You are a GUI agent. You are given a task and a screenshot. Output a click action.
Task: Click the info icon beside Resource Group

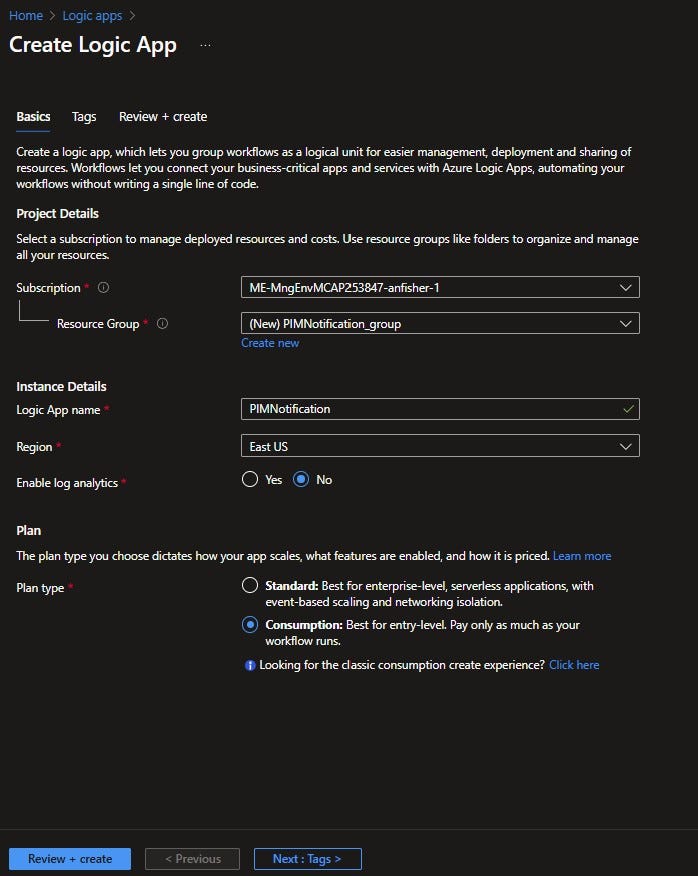pos(163,323)
